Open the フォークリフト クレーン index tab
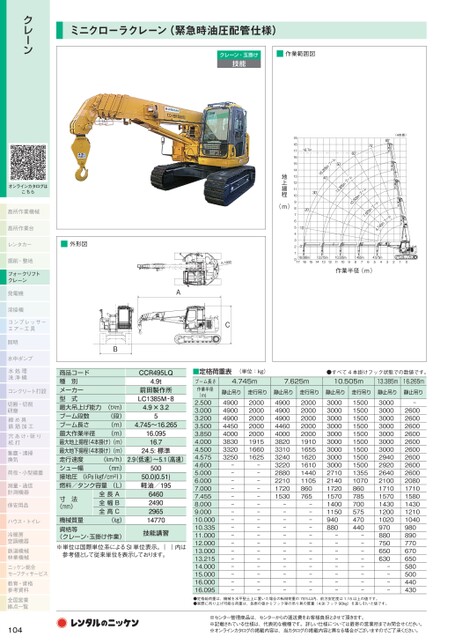 (25, 277)
